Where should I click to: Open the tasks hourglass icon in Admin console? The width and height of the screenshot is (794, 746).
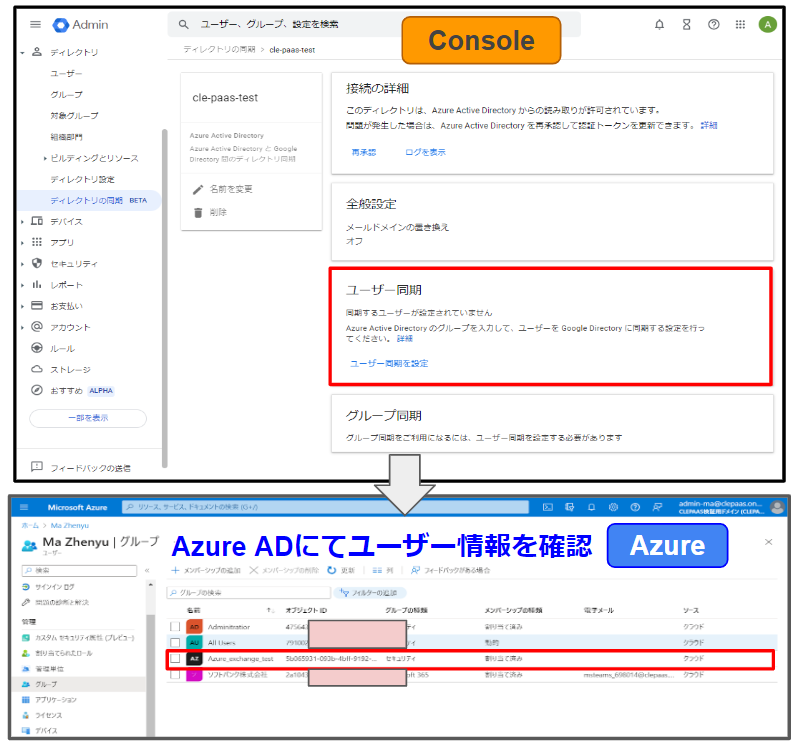686,24
